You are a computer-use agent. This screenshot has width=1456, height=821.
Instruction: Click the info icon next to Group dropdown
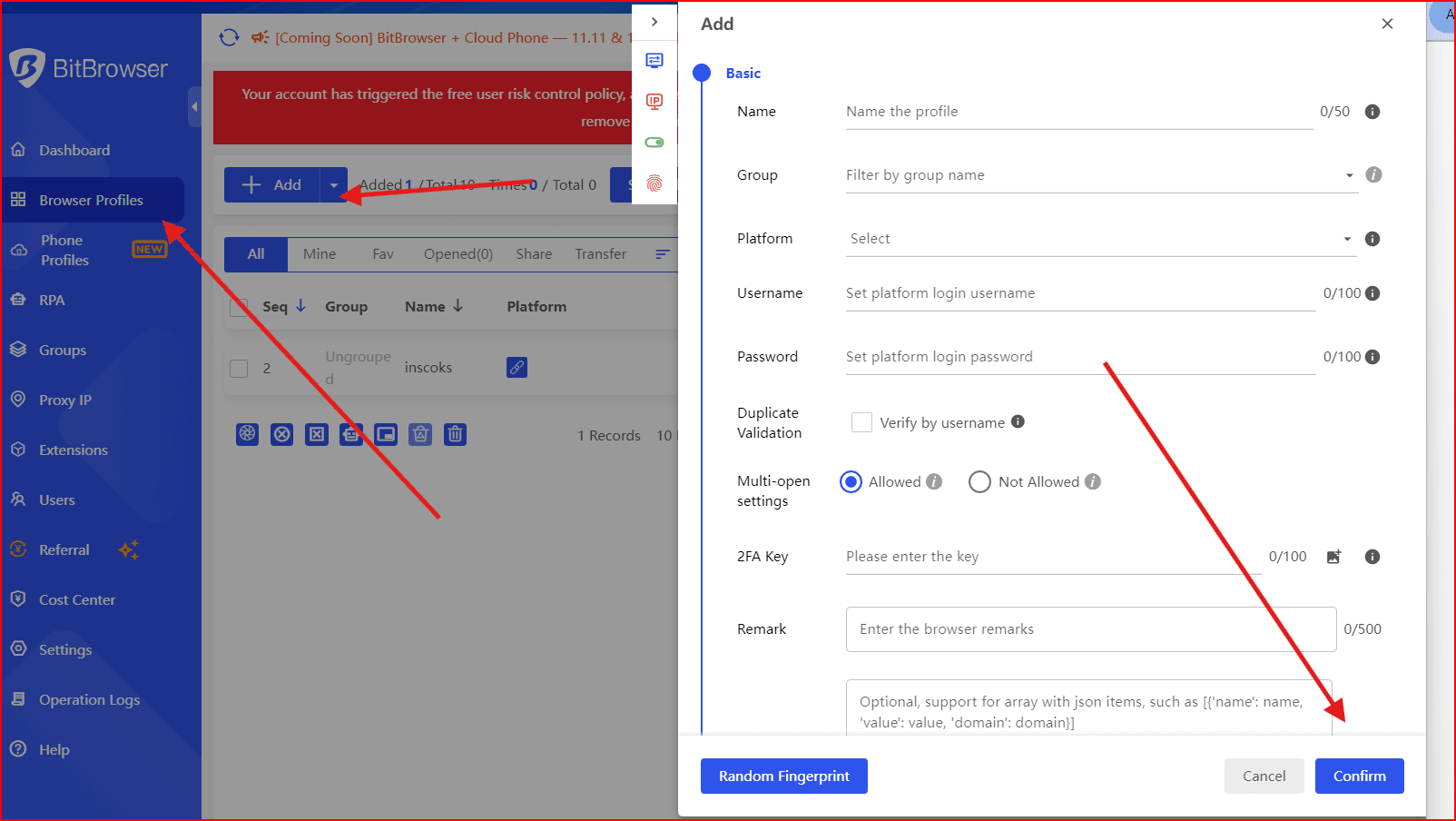click(1374, 174)
